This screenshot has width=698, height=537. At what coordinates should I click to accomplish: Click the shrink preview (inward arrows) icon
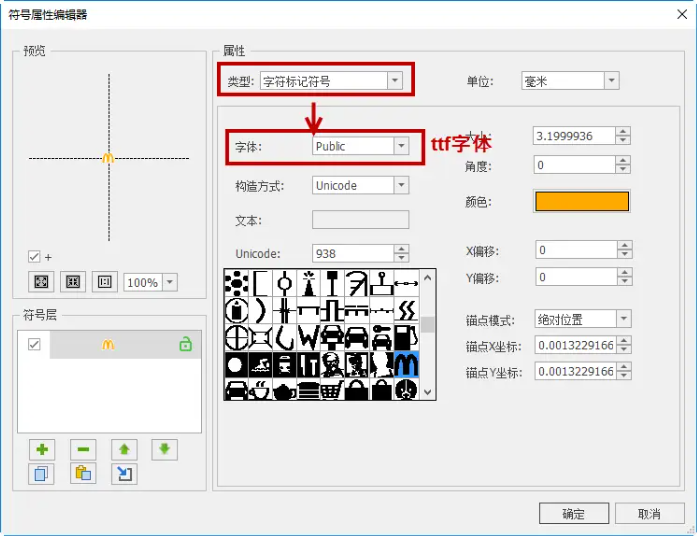click(x=73, y=282)
